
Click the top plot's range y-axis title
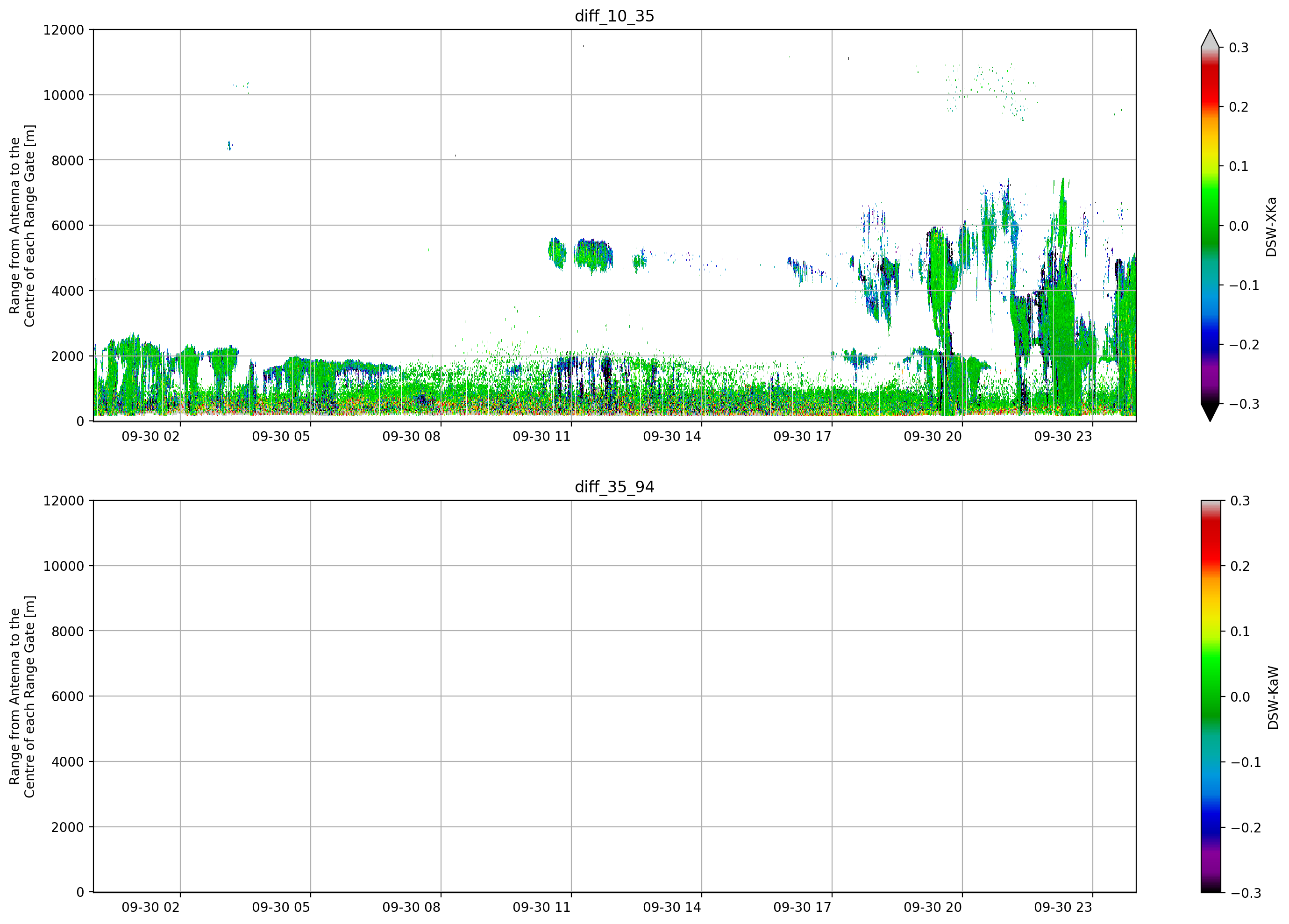pos(22,226)
